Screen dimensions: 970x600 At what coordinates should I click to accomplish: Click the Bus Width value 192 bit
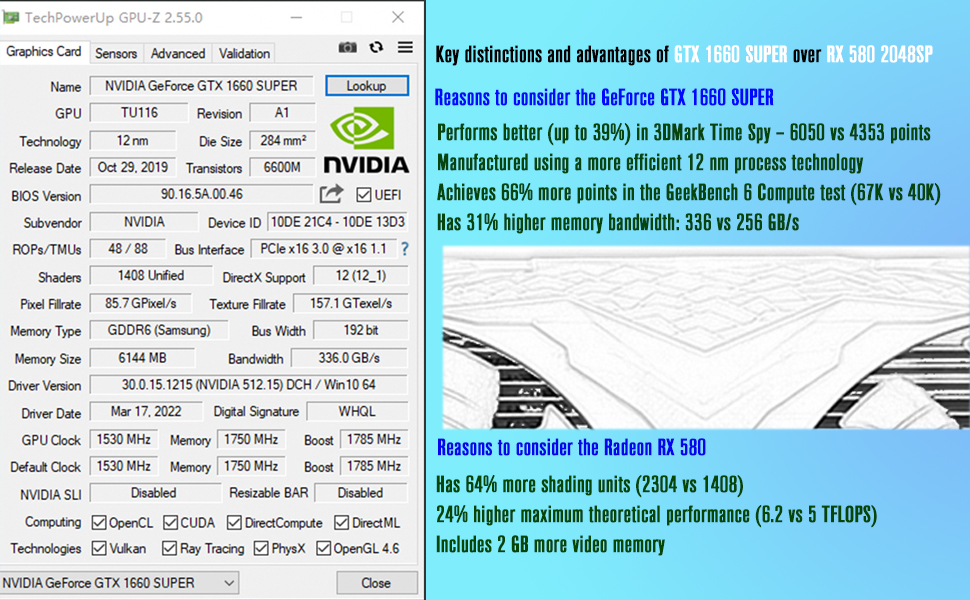[x=361, y=330]
